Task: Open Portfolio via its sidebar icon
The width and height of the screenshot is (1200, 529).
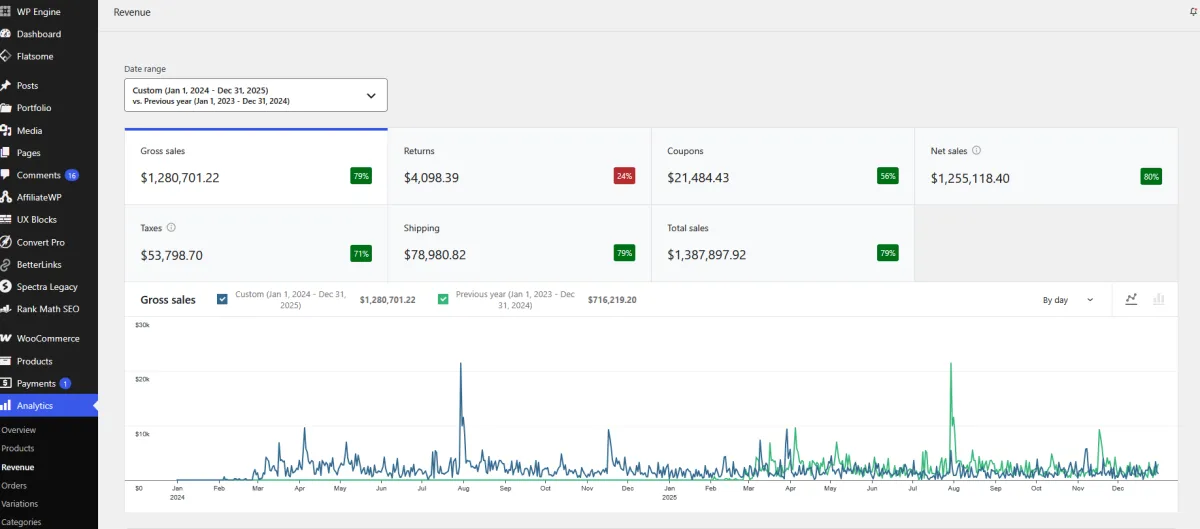Action: coord(6,108)
